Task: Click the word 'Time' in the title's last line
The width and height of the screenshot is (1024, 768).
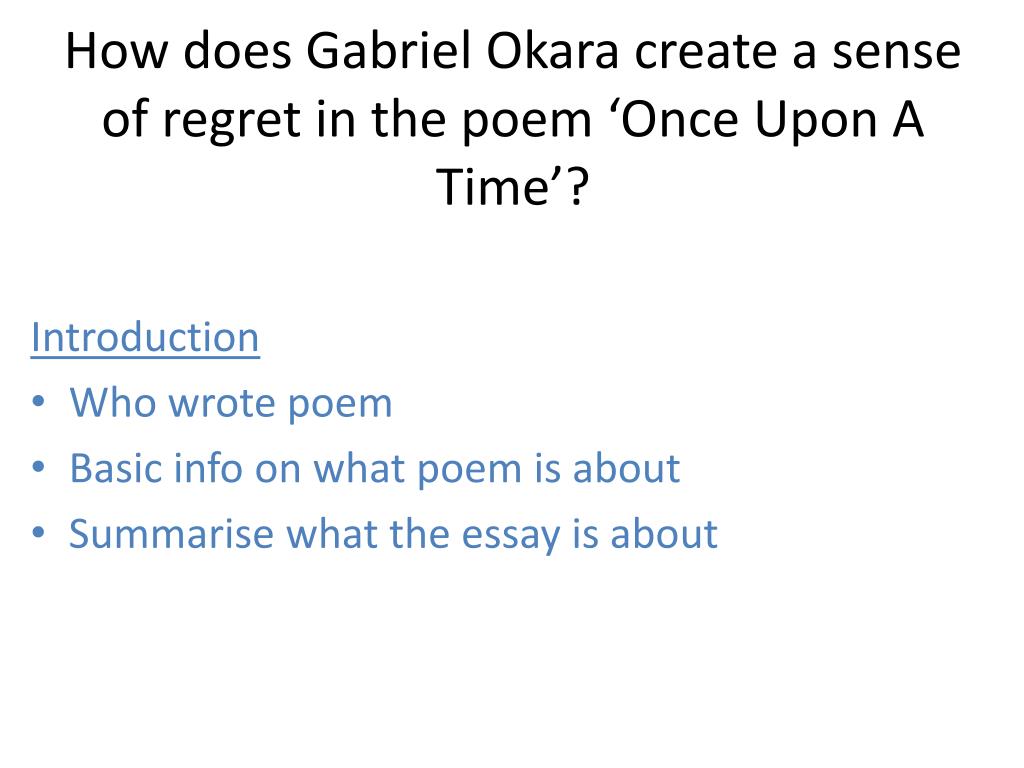Action: coord(493,187)
